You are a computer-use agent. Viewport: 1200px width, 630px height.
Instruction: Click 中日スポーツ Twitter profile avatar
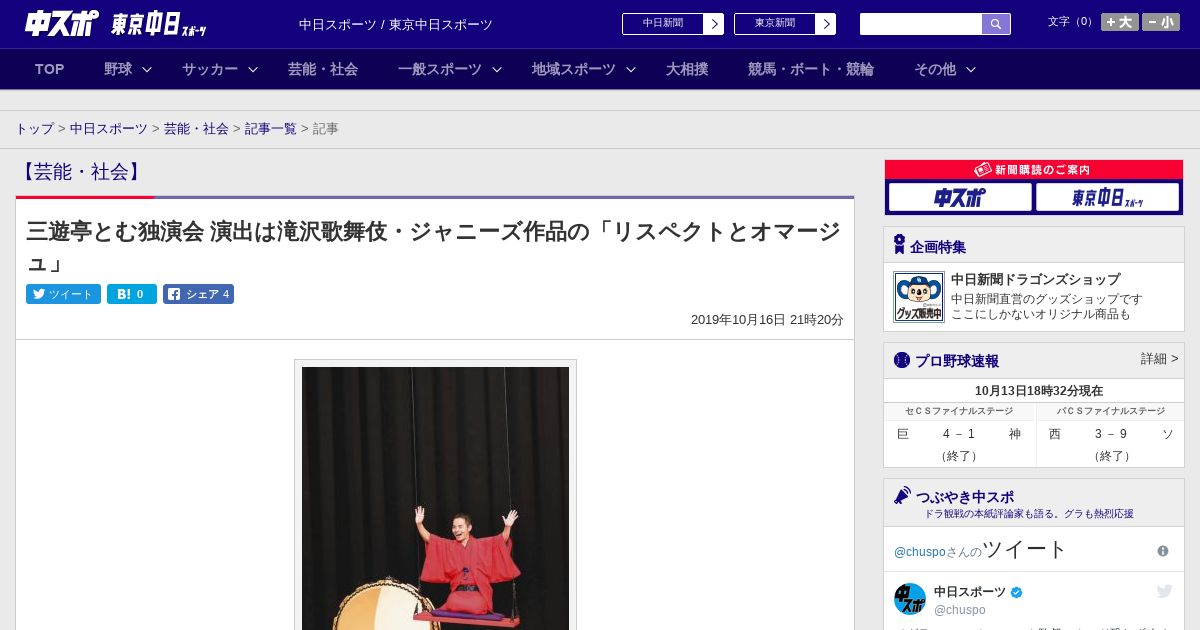910,599
